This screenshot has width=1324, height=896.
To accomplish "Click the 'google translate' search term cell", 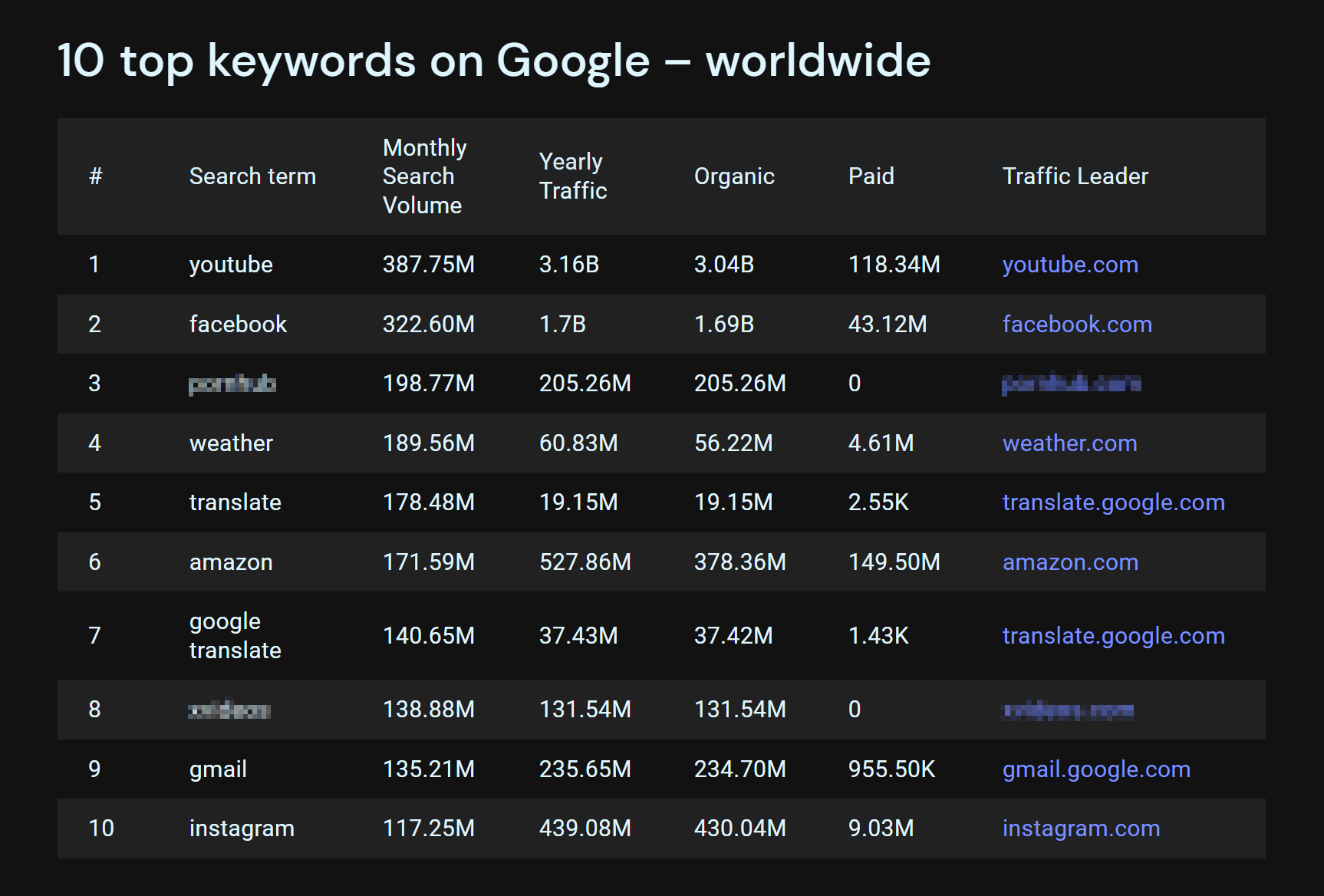I will click(235, 636).
